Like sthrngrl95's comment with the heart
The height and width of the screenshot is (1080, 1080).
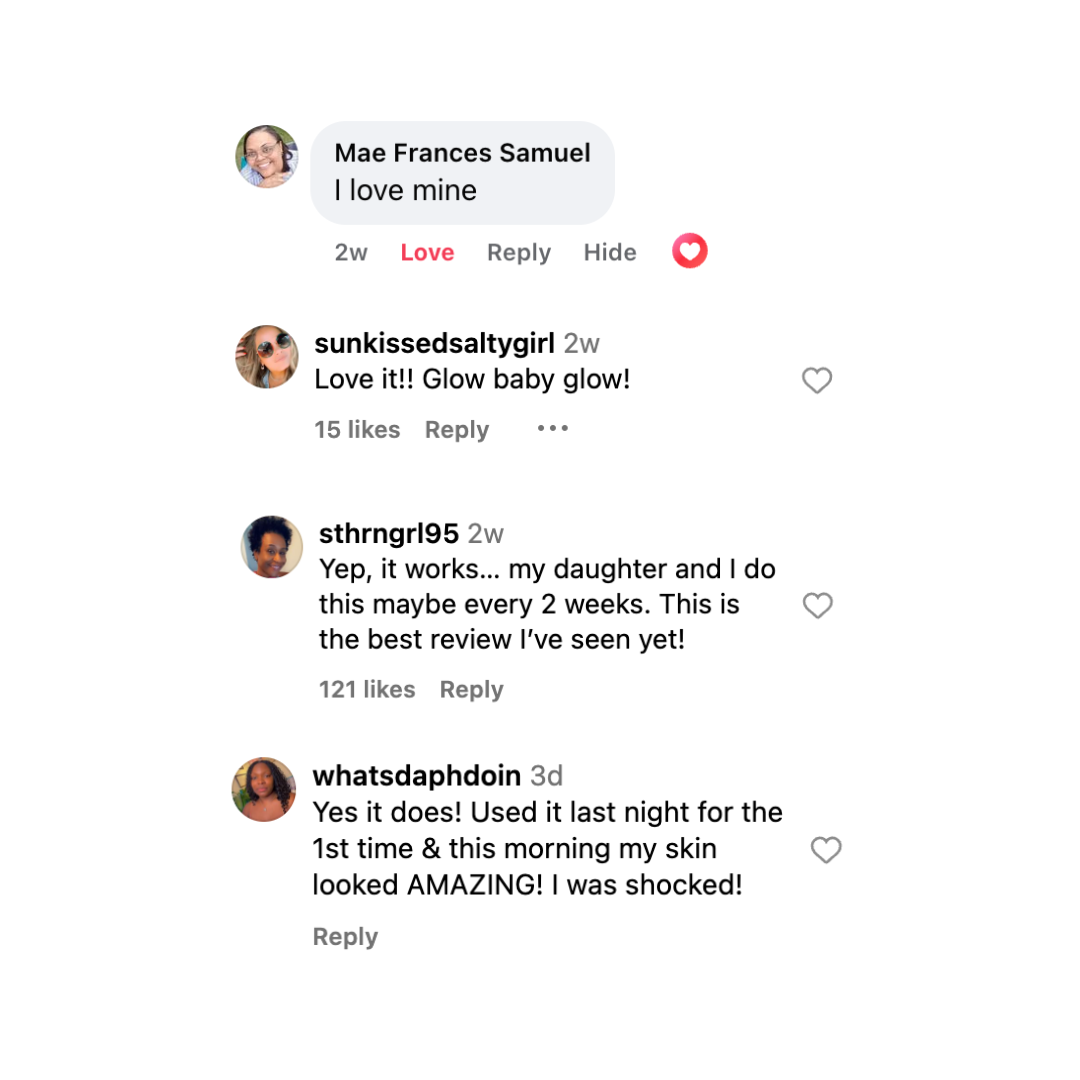[818, 605]
